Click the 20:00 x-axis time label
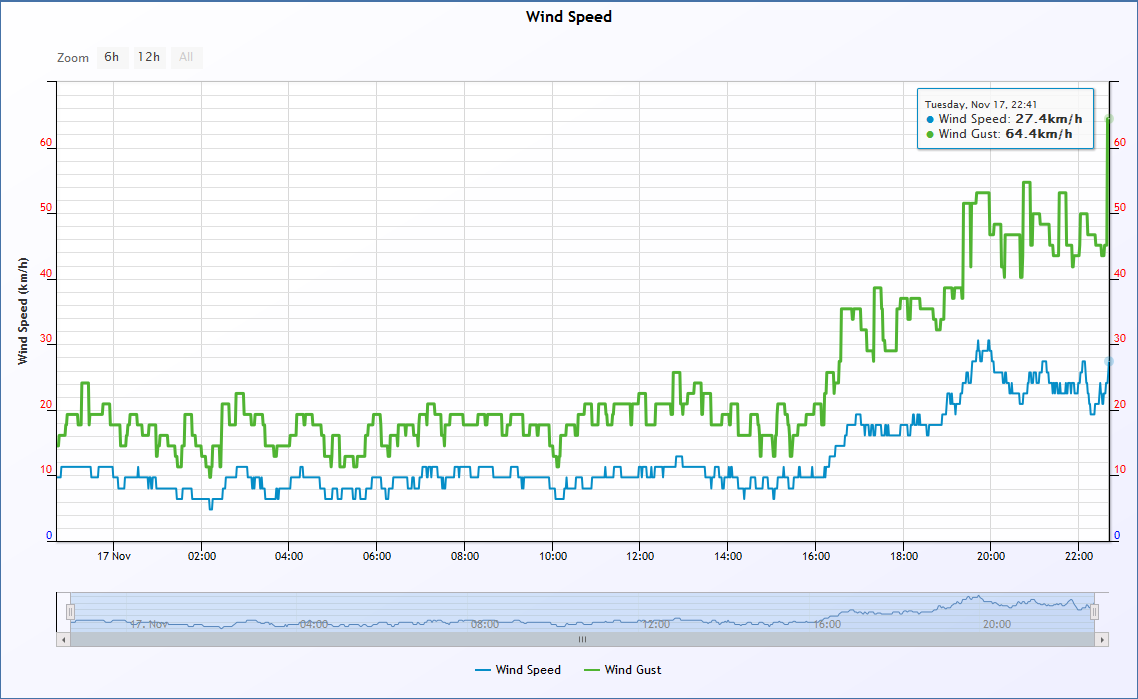Viewport: 1138px width, 699px height. (x=990, y=556)
